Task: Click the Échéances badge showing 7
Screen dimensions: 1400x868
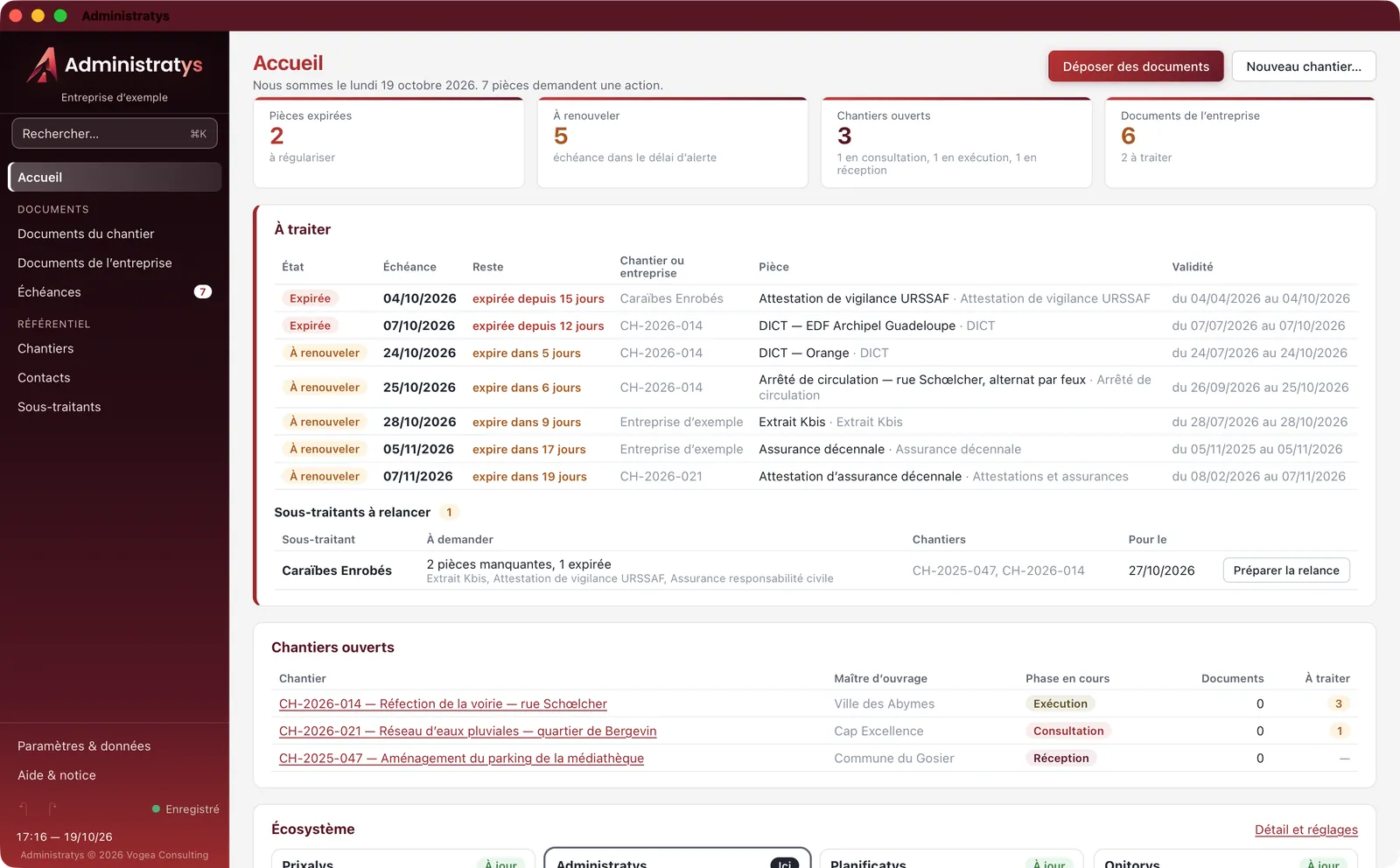Action: coord(203,292)
